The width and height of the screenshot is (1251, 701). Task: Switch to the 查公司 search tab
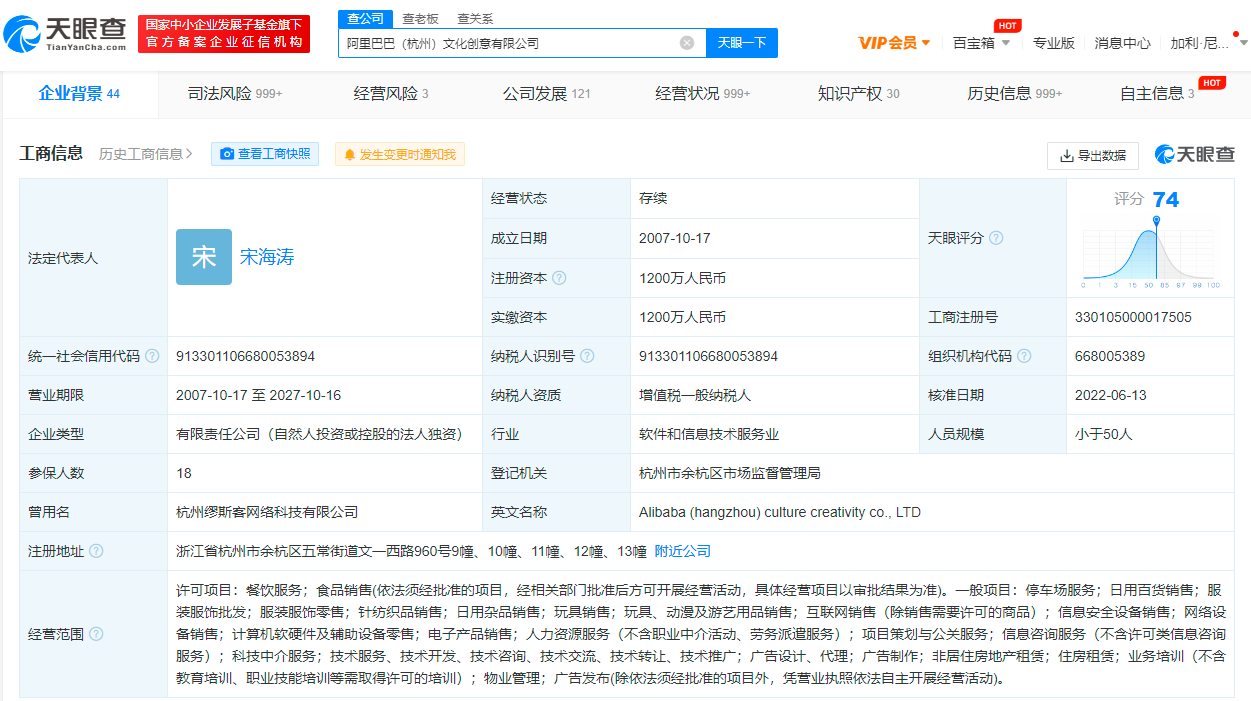364,18
